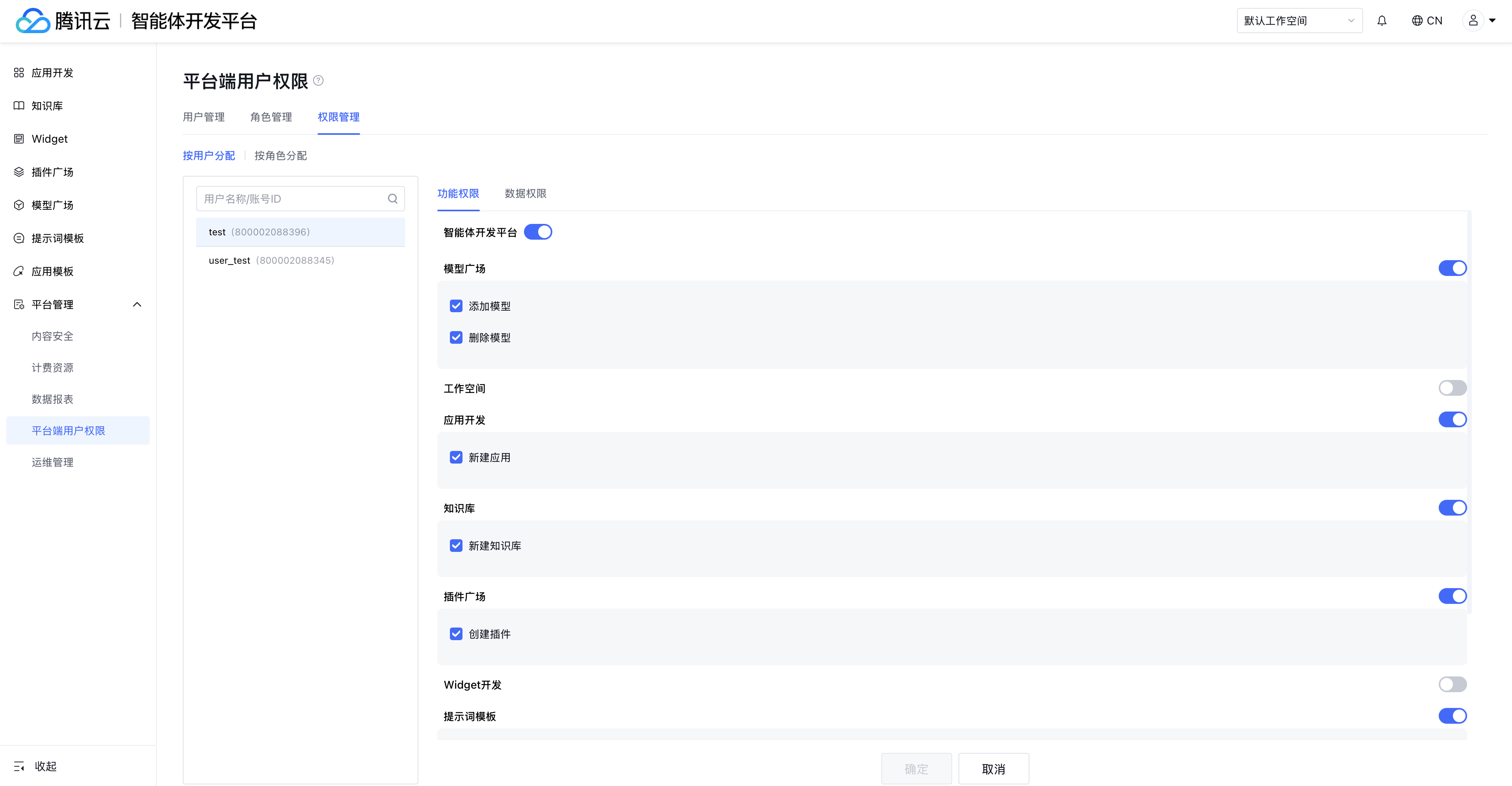Uncheck the 删除模型 checkbox
Image resolution: width=1512 pixels, height=786 pixels.
click(456, 338)
